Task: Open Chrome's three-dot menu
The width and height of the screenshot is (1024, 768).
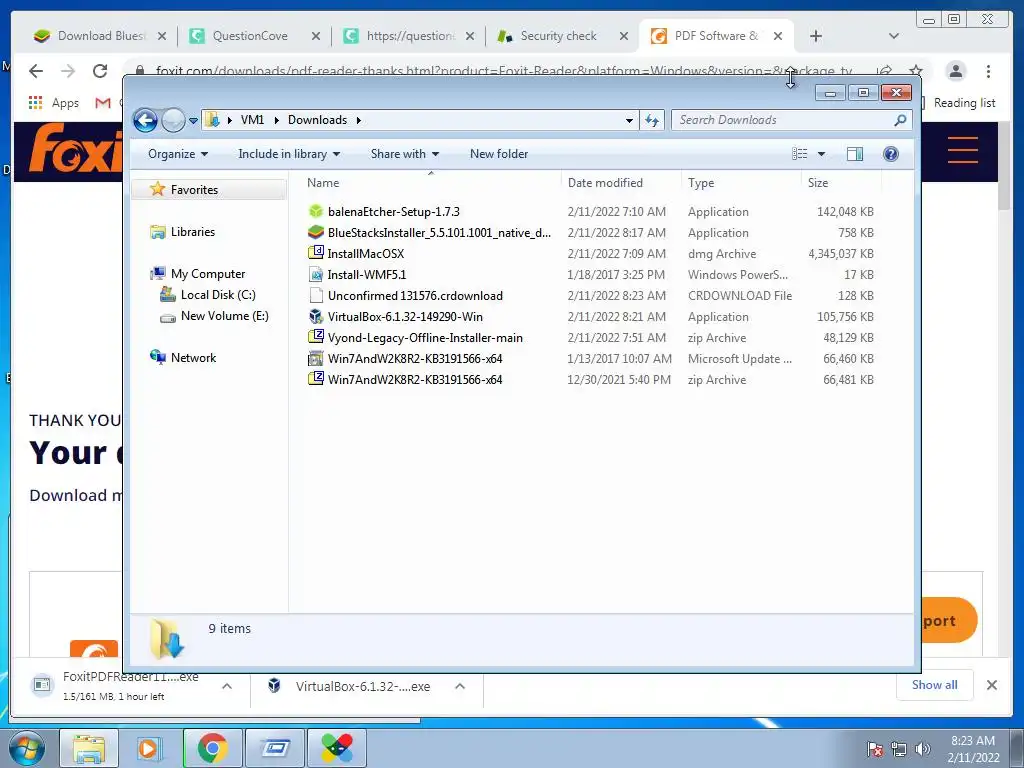Action: pos(989,71)
